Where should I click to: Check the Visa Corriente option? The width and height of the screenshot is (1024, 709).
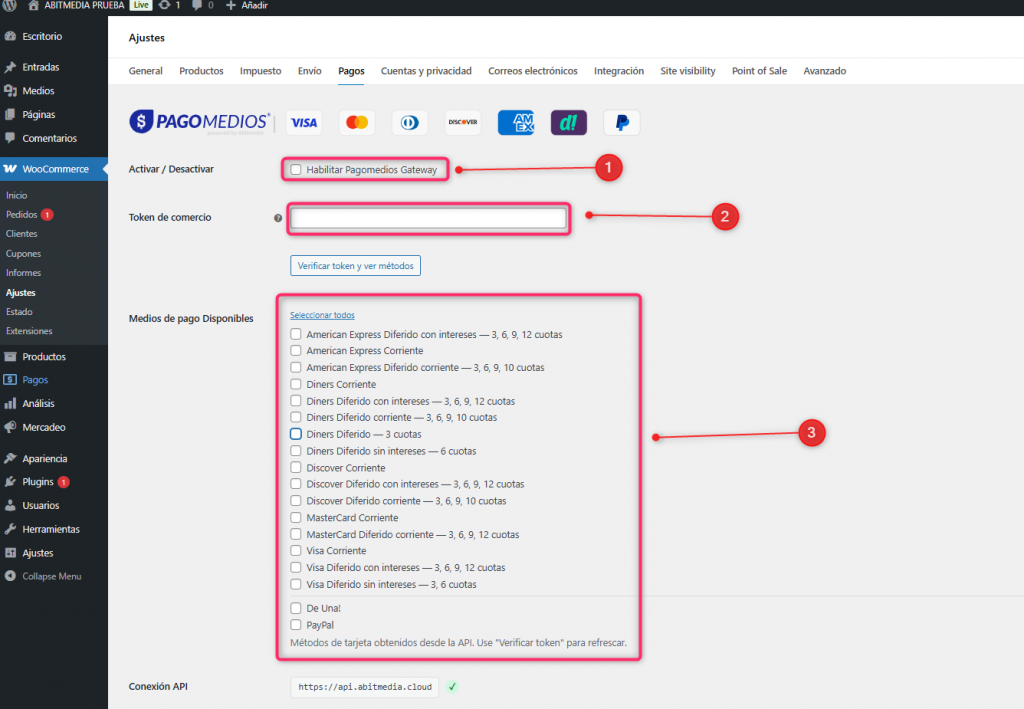click(296, 551)
